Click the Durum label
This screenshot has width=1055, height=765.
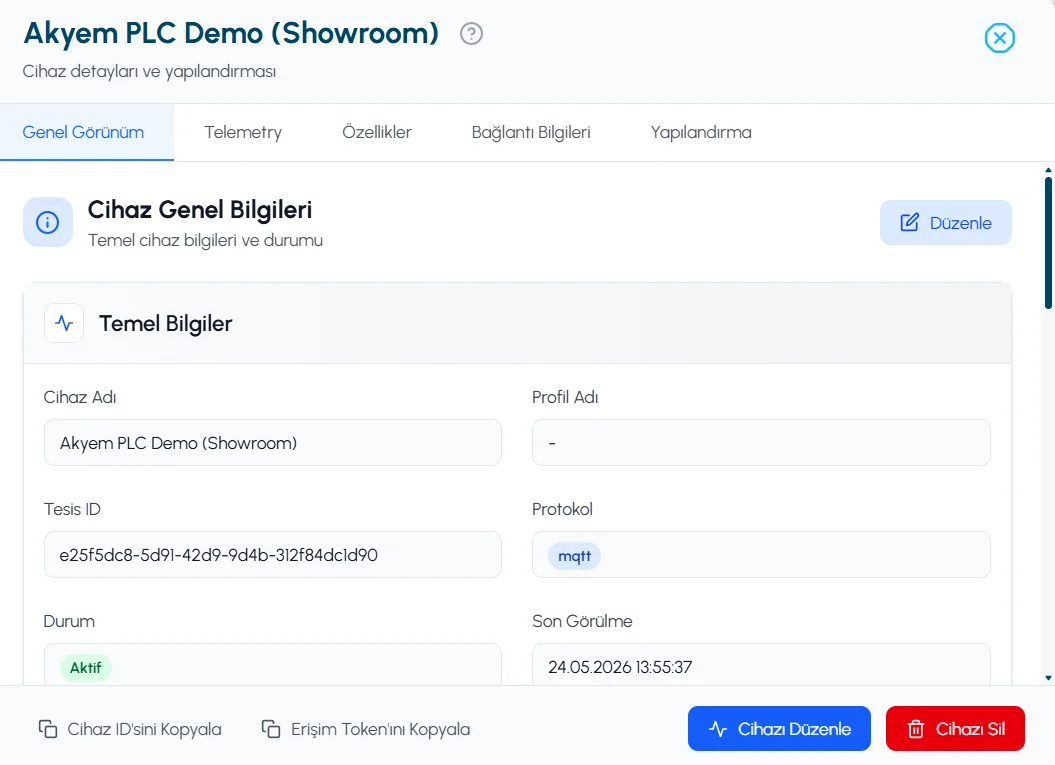pos(69,621)
